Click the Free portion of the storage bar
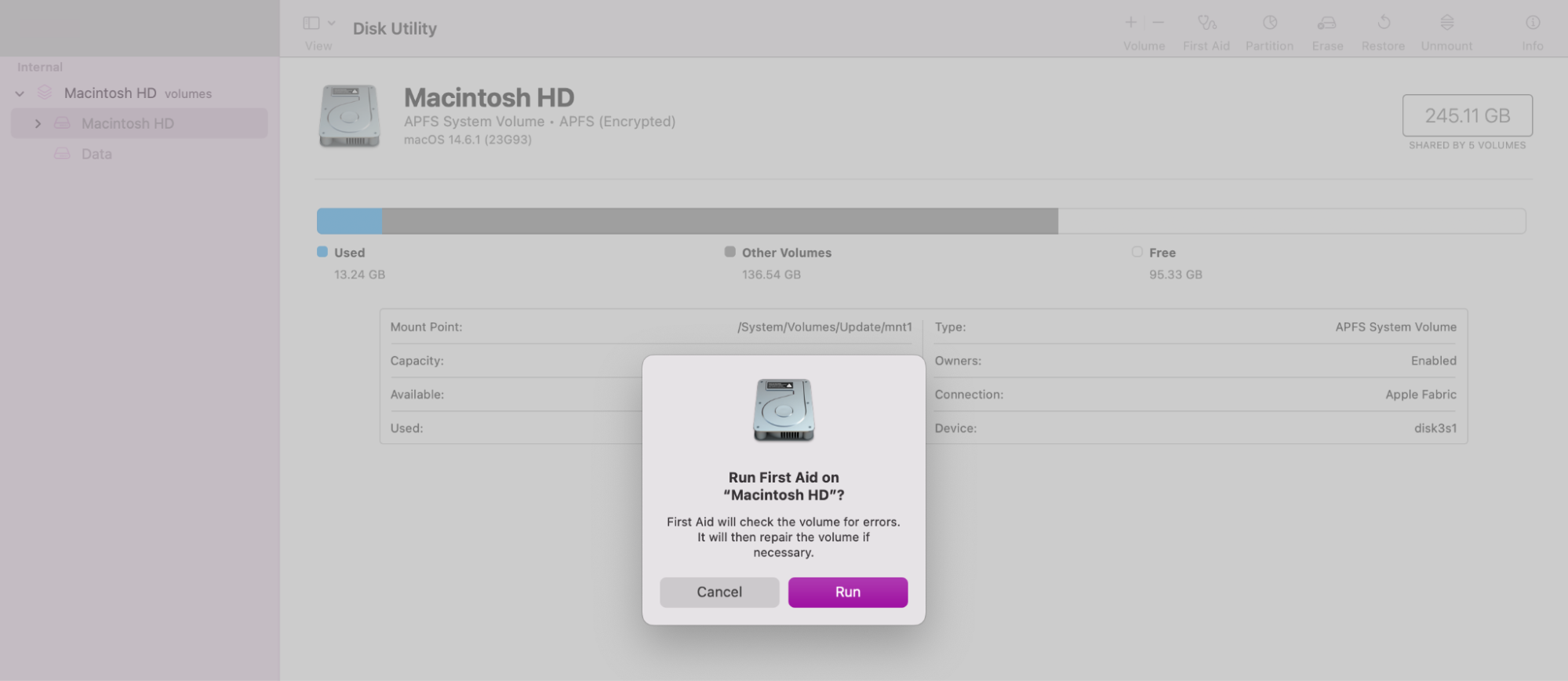Image resolution: width=1568 pixels, height=681 pixels. point(1292,220)
